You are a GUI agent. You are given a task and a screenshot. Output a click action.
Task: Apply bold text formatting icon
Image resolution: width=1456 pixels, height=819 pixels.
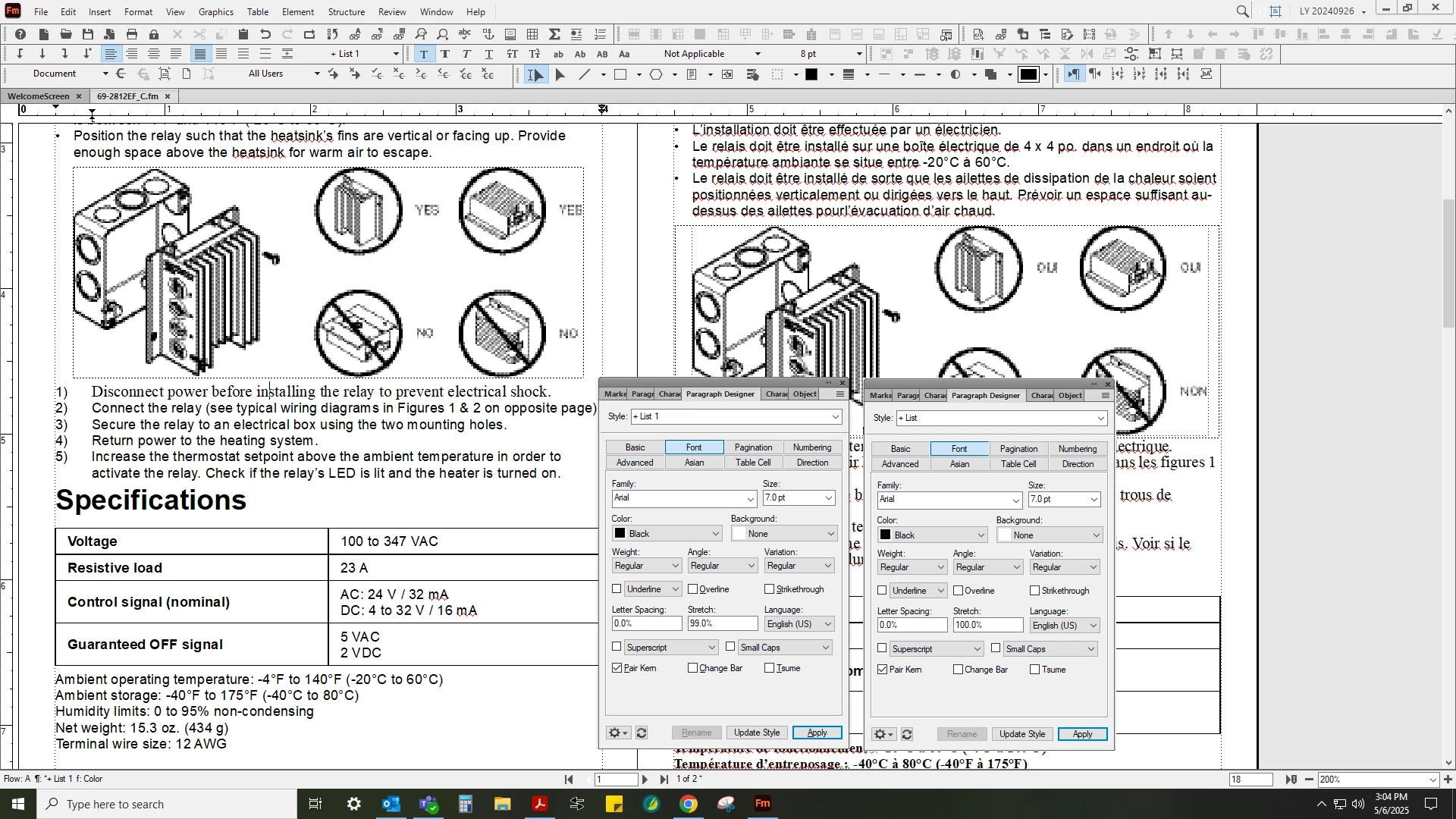(445, 54)
